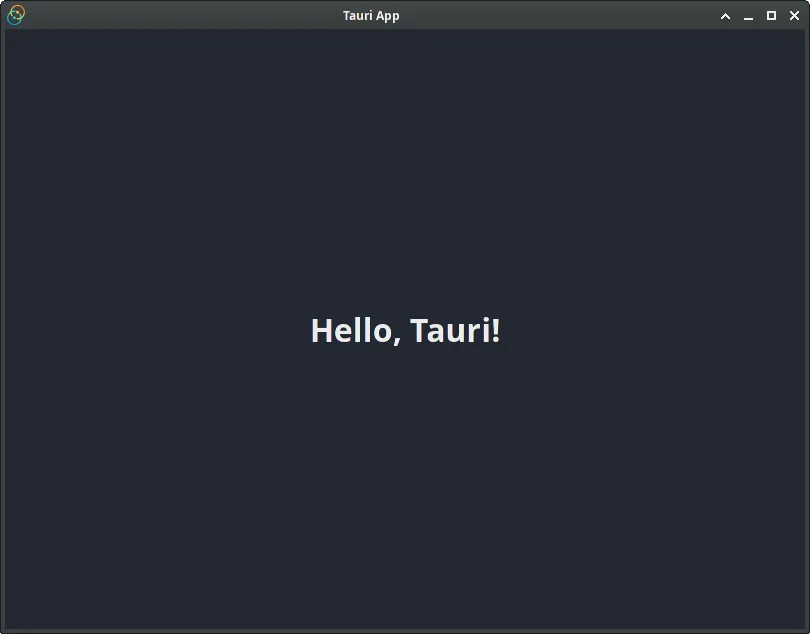This screenshot has width=810, height=634.
Task: Close the Tauri App window
Action: (794, 16)
